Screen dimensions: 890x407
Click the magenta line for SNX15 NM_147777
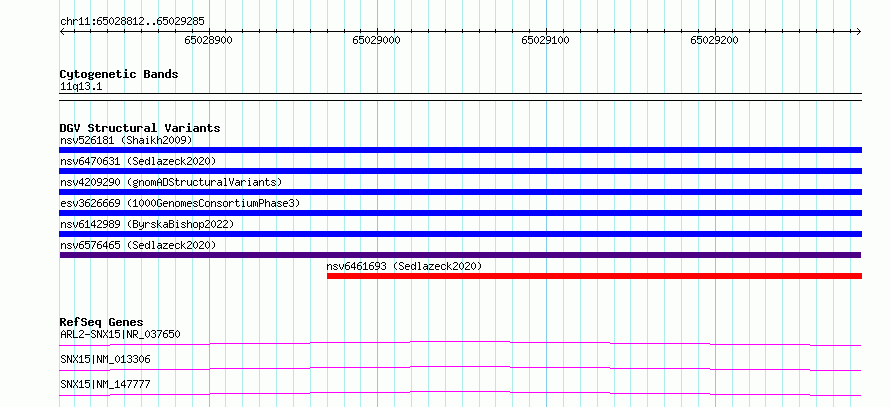click(460, 393)
